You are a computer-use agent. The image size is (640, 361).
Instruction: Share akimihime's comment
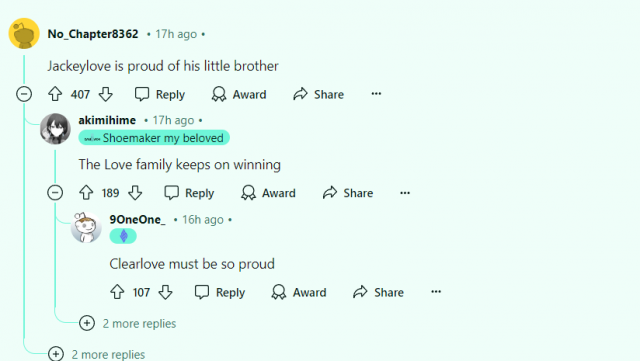[348, 193]
